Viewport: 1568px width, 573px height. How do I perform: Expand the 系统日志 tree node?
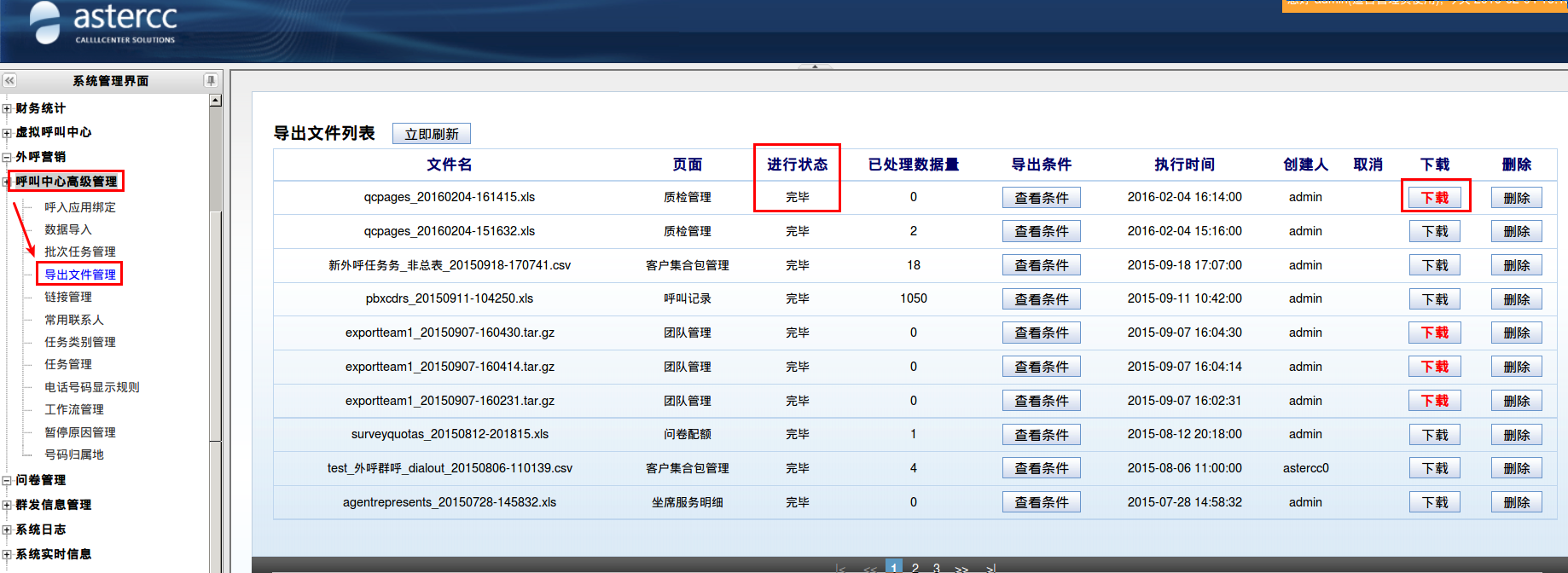pyautogui.click(x=7, y=530)
